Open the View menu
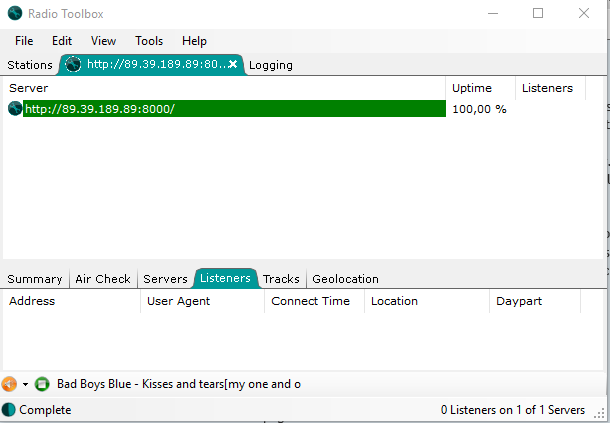This screenshot has width=610, height=423. (103, 41)
